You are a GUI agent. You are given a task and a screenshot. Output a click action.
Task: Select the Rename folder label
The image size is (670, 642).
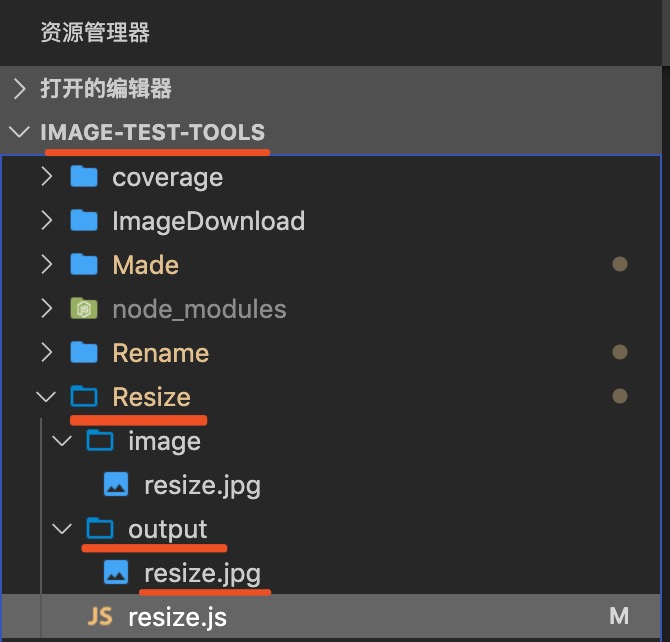pyautogui.click(x=161, y=353)
